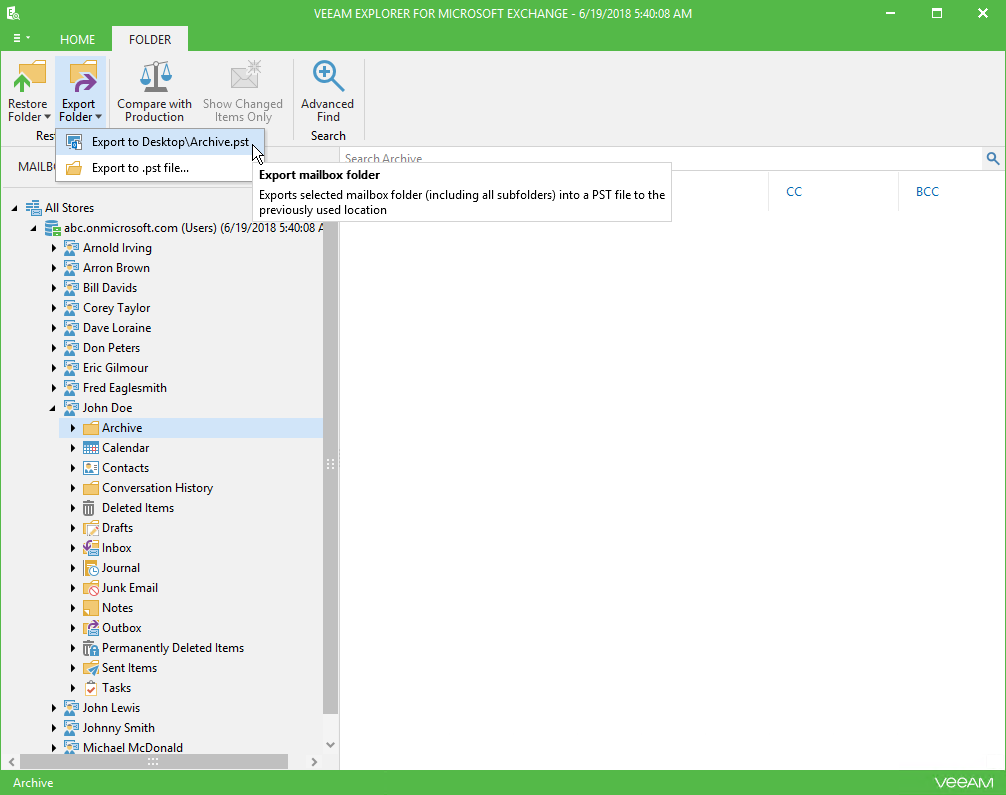Expand the Fred Eaglesmith mailbox

(54, 388)
